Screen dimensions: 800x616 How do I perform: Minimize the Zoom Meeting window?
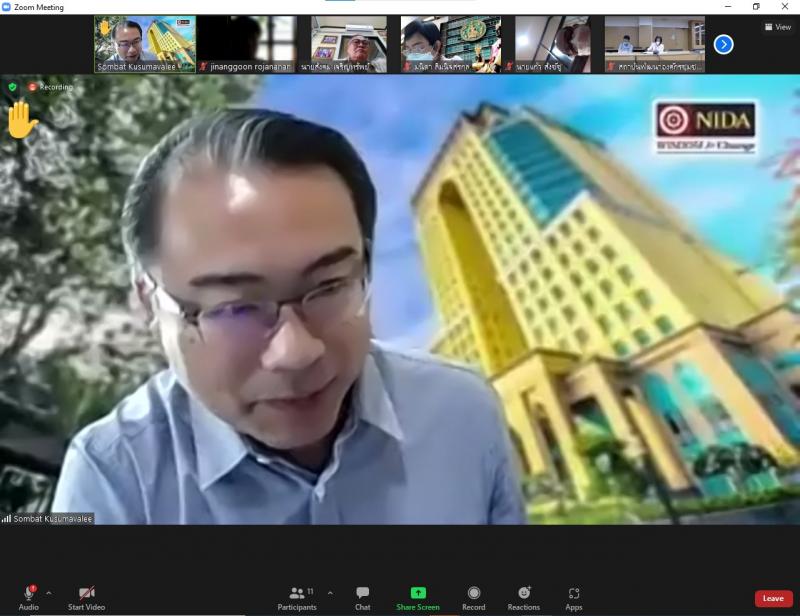728,7
